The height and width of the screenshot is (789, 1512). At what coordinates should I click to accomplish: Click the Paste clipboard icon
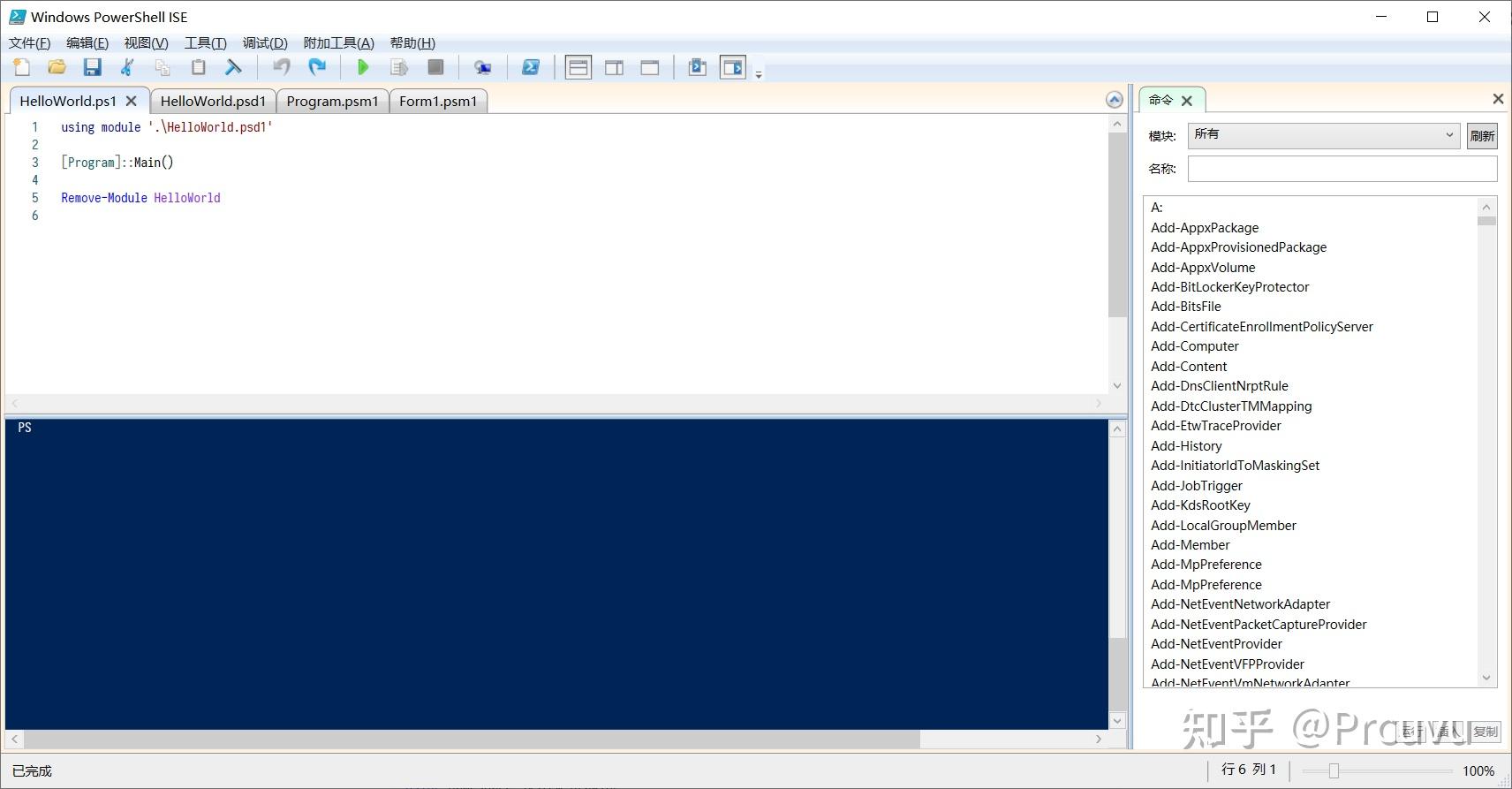tap(199, 67)
